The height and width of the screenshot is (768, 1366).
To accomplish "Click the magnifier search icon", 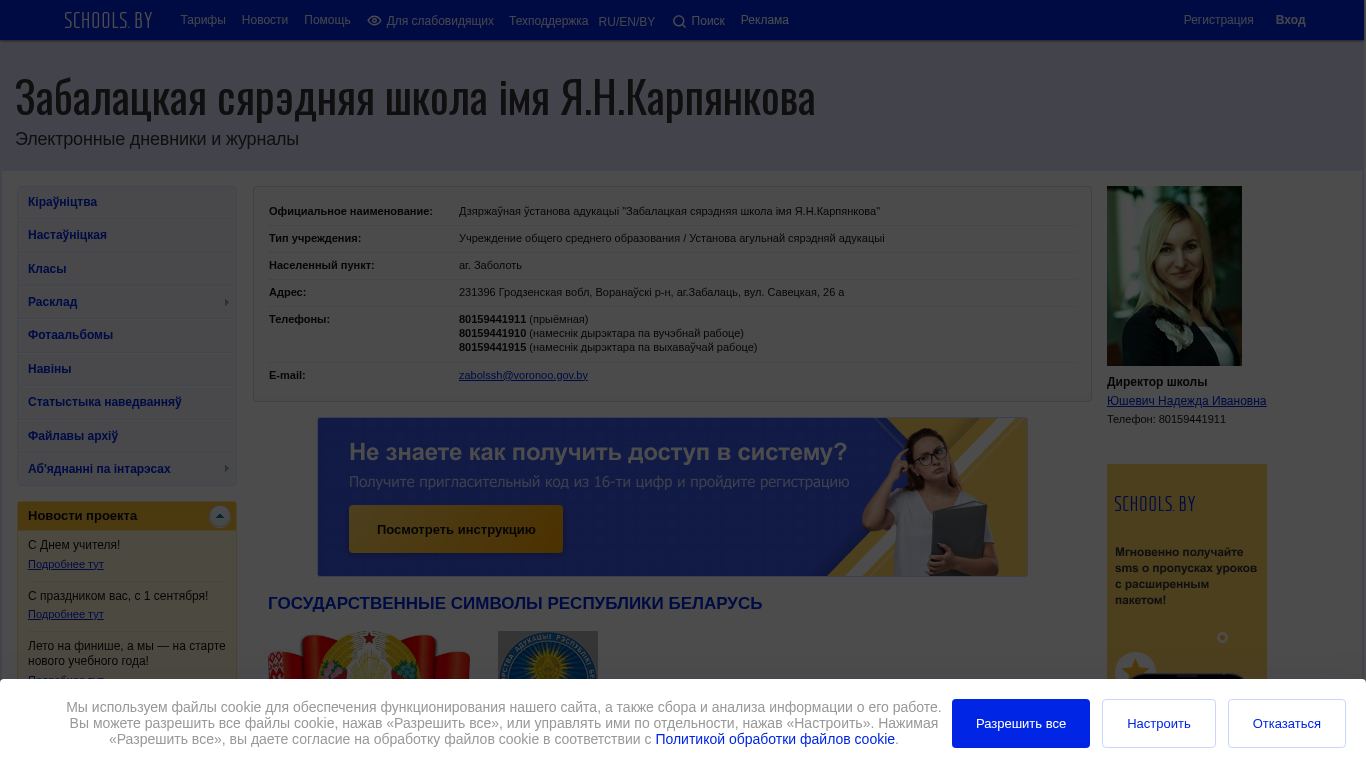I will tap(679, 21).
